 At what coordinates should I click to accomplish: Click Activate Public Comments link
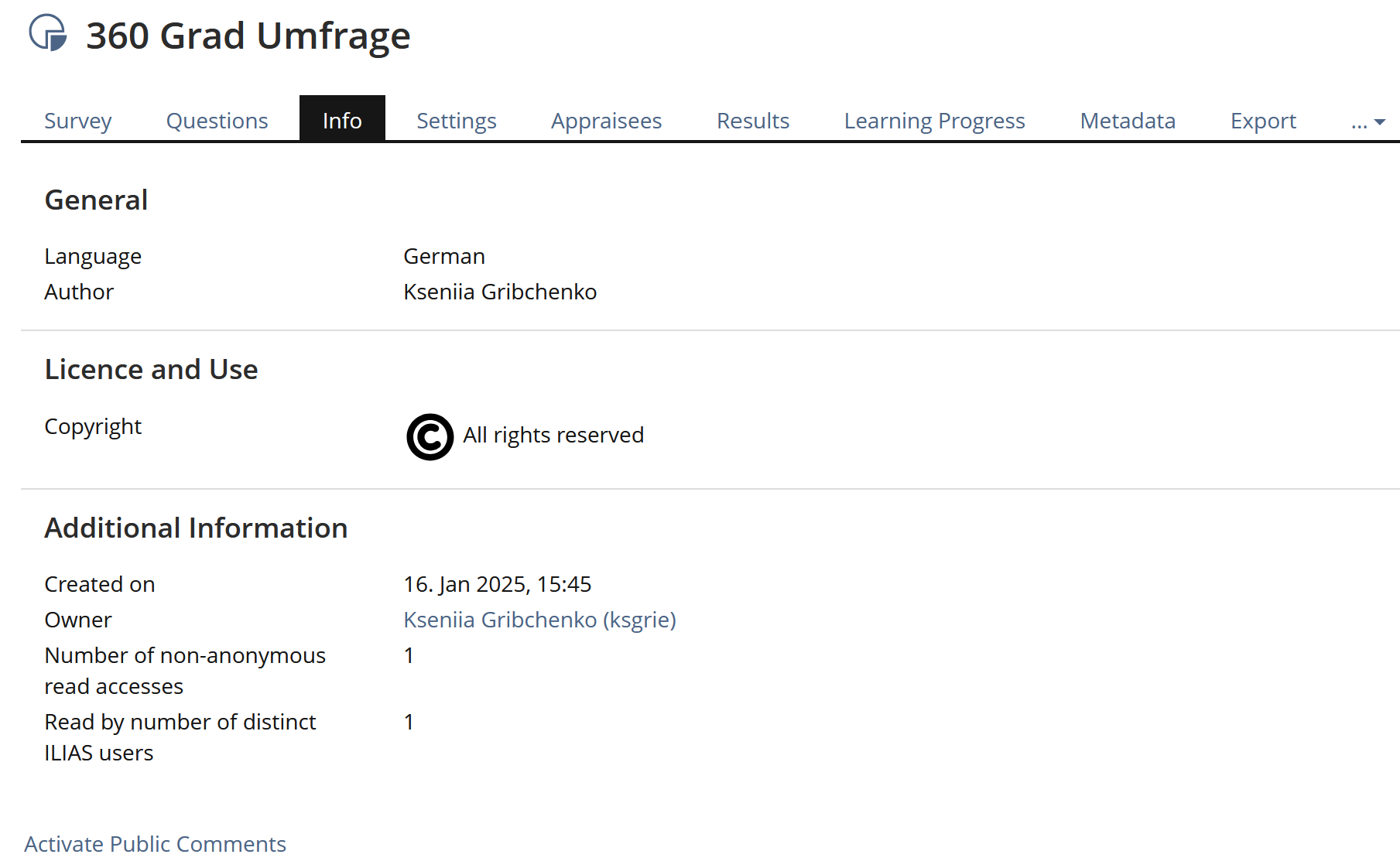155,844
